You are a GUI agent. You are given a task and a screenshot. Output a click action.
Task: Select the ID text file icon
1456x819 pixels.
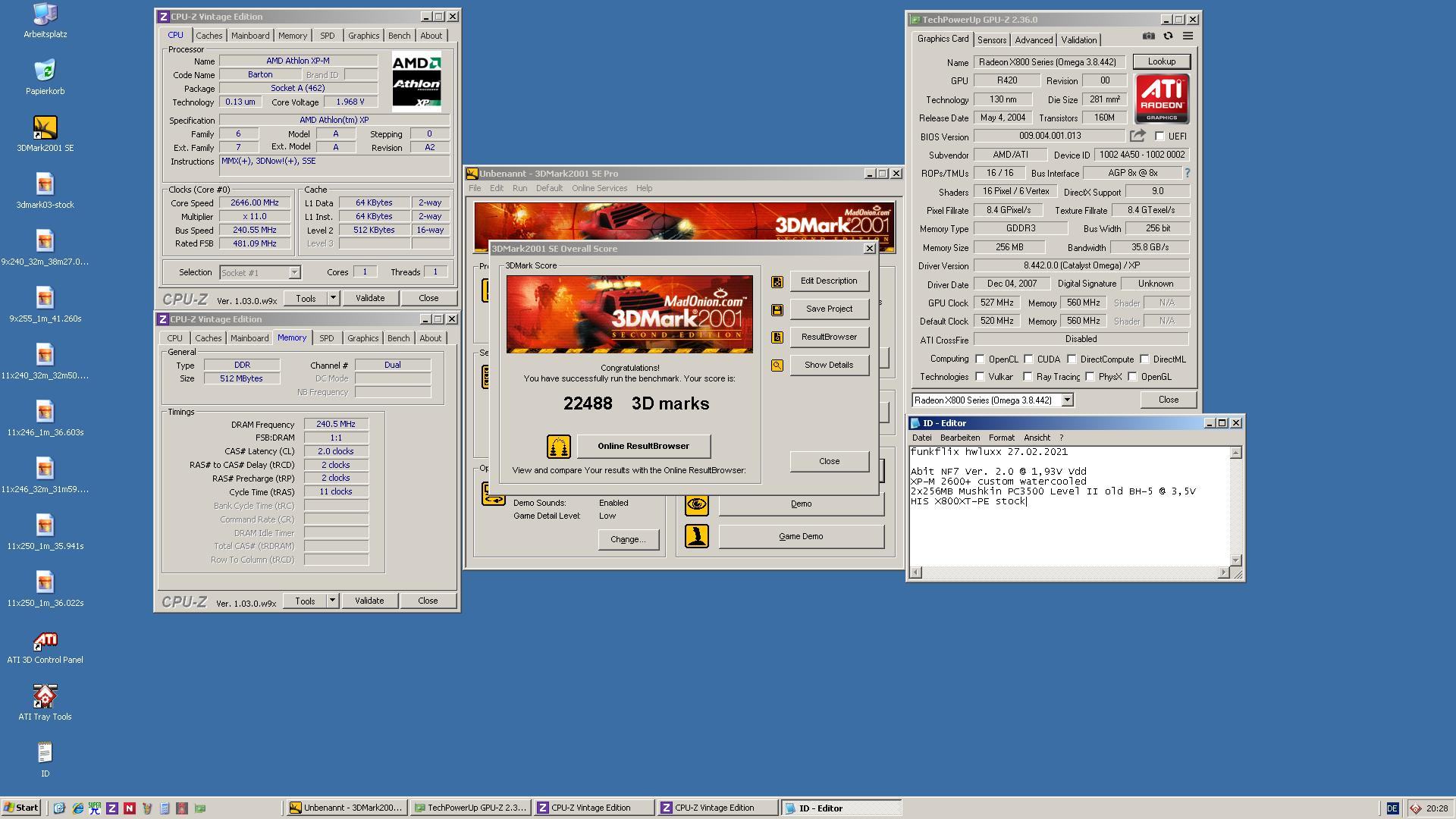tap(45, 759)
